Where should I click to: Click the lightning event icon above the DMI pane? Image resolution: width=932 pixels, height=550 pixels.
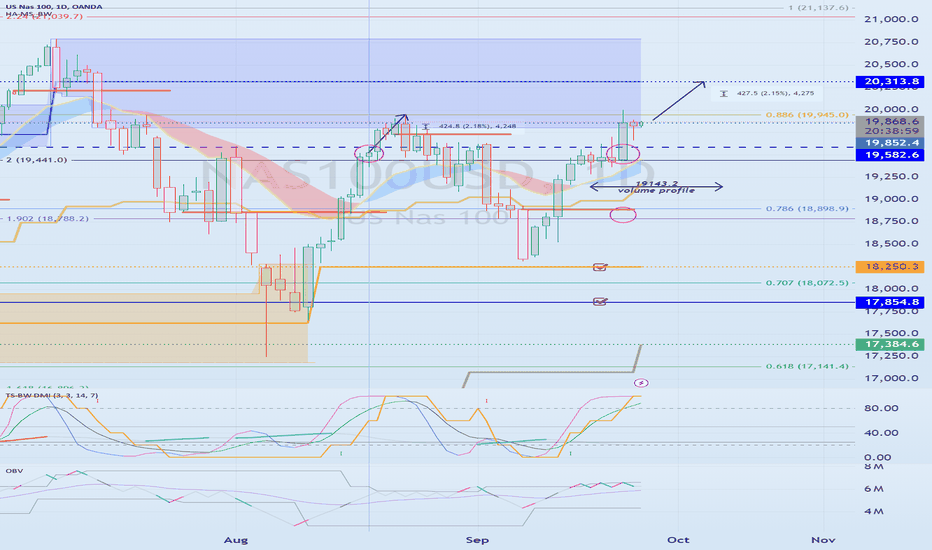click(x=641, y=383)
